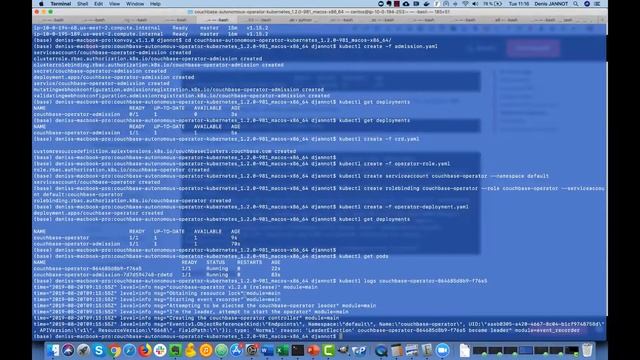Open Zoom from the Dock
This screenshot has width=640, height=360.
click(442, 350)
